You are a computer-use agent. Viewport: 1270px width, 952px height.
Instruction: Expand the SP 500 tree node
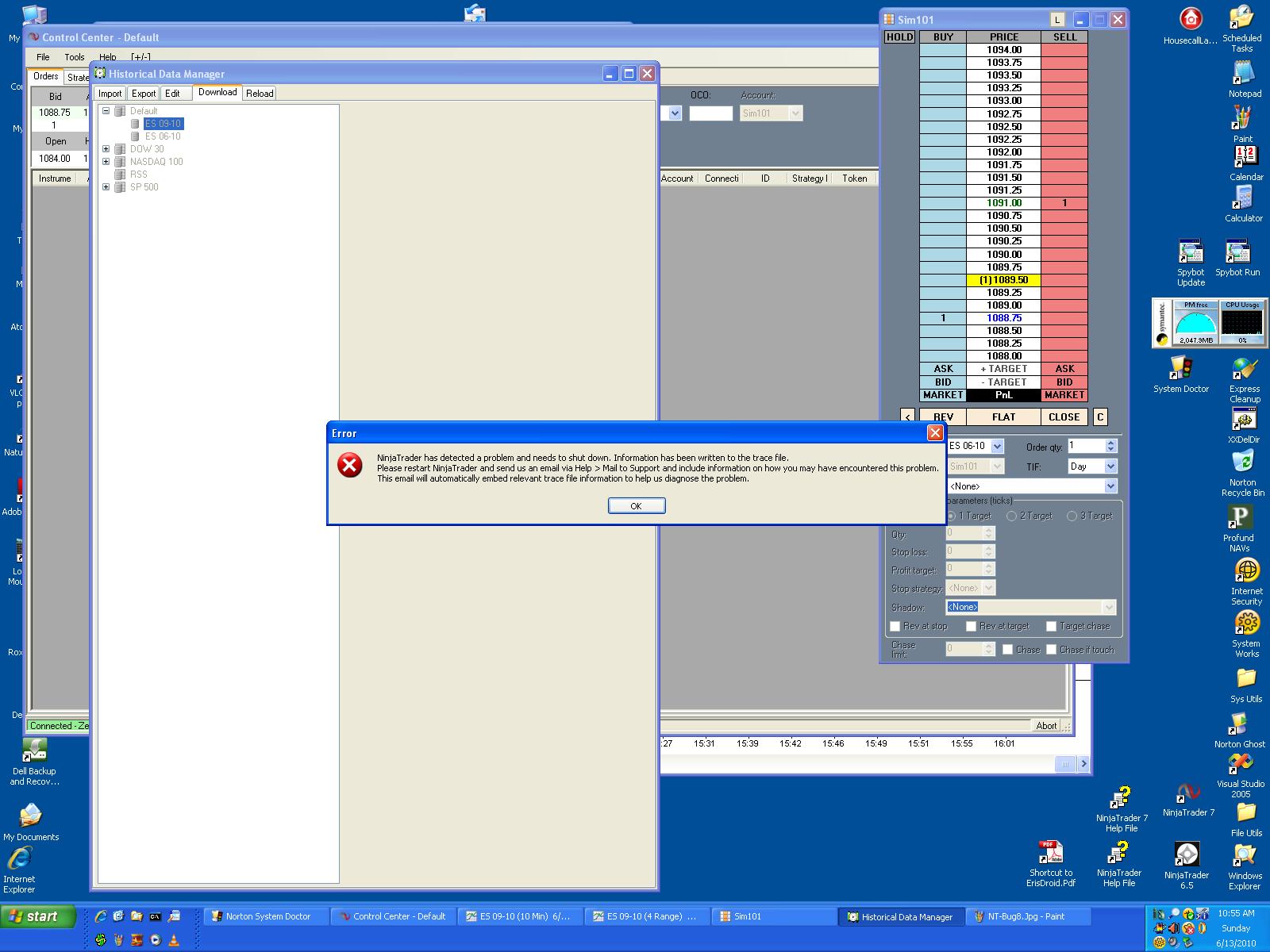(x=106, y=187)
